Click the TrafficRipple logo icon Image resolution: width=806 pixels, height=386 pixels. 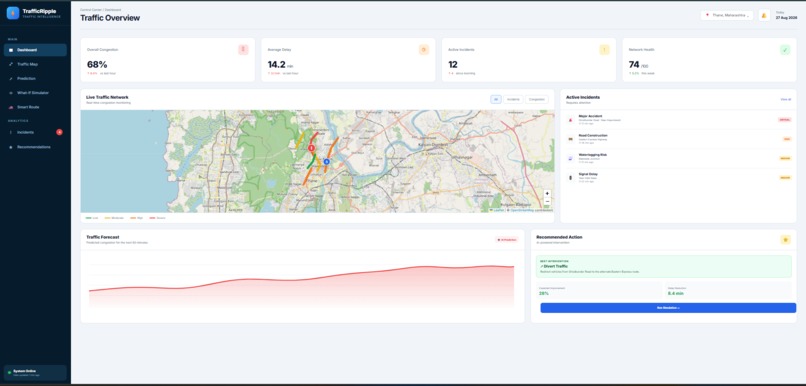(x=13, y=13)
